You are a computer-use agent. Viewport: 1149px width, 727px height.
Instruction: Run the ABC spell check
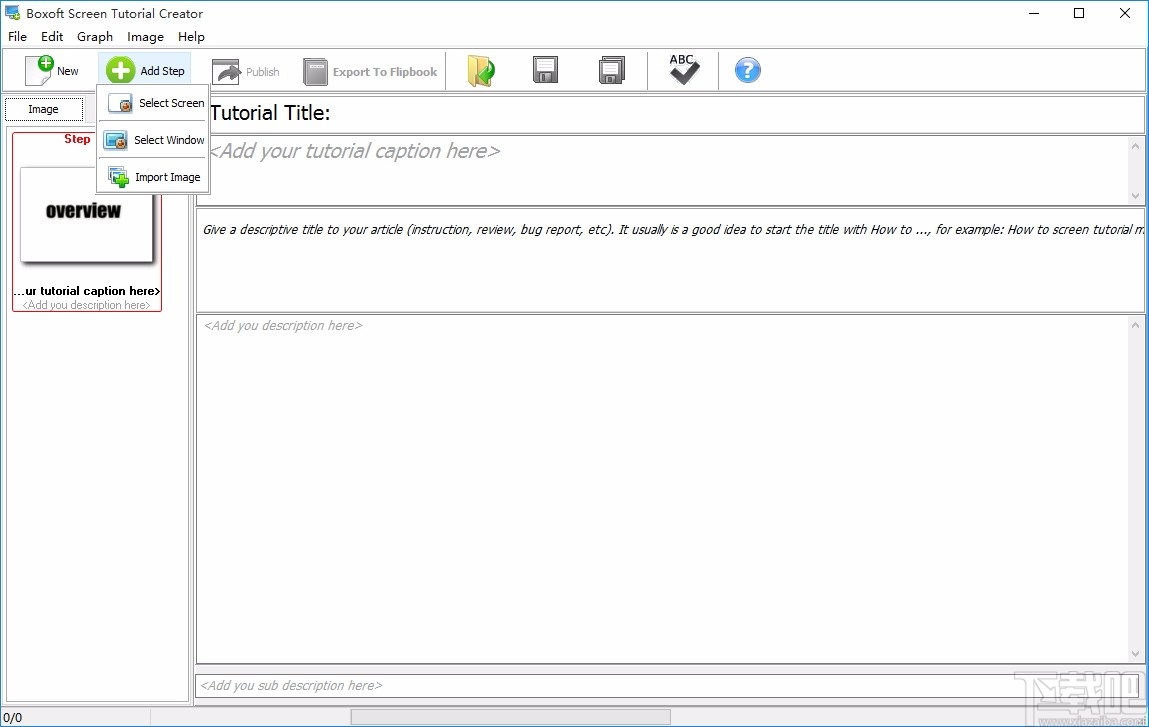tap(683, 70)
